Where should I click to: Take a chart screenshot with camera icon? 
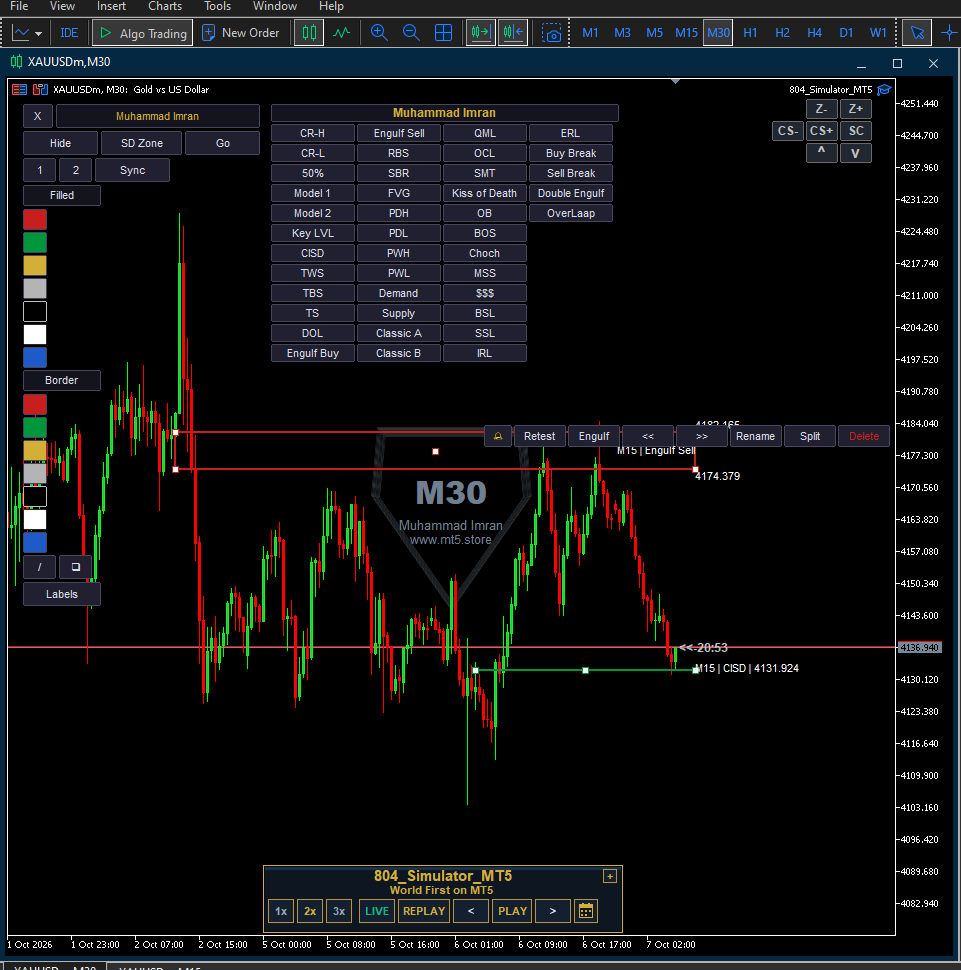(551, 33)
